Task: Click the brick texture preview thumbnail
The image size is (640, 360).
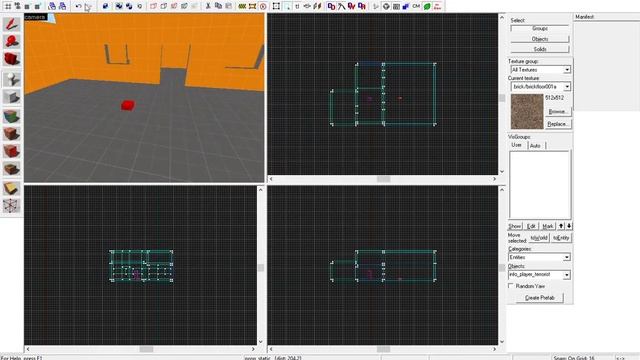Action: point(527,111)
